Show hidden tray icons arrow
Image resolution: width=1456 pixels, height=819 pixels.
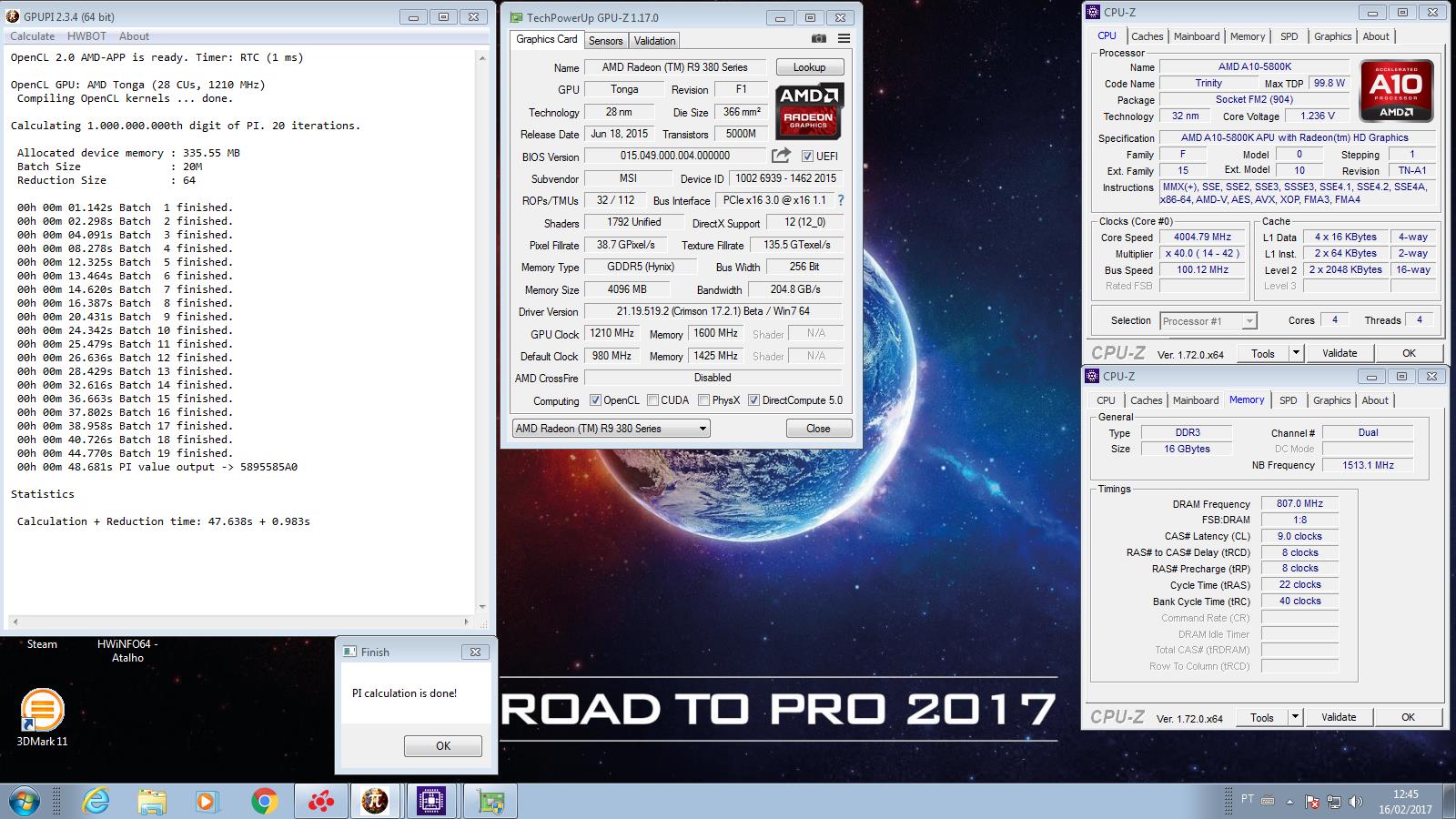[x=1289, y=802]
